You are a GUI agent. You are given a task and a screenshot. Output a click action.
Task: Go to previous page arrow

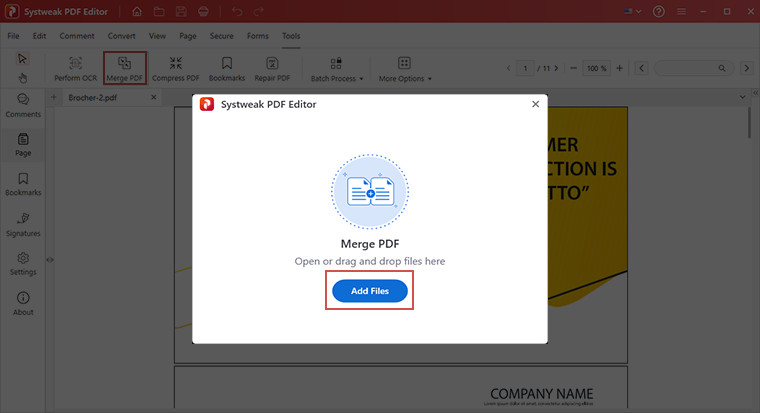coord(508,68)
